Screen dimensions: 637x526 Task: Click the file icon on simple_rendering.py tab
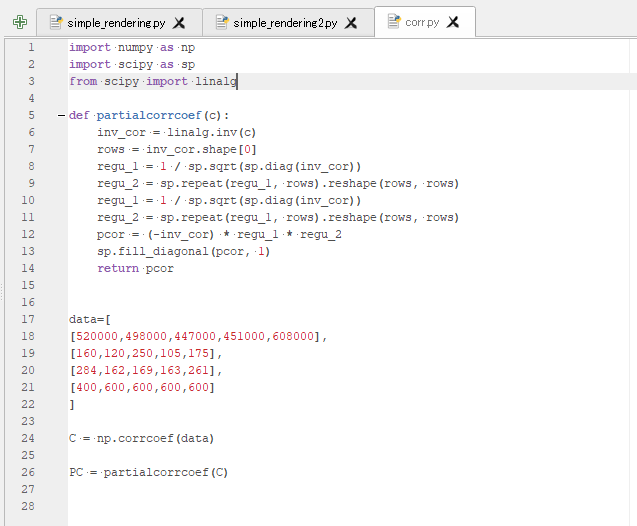click(57, 22)
